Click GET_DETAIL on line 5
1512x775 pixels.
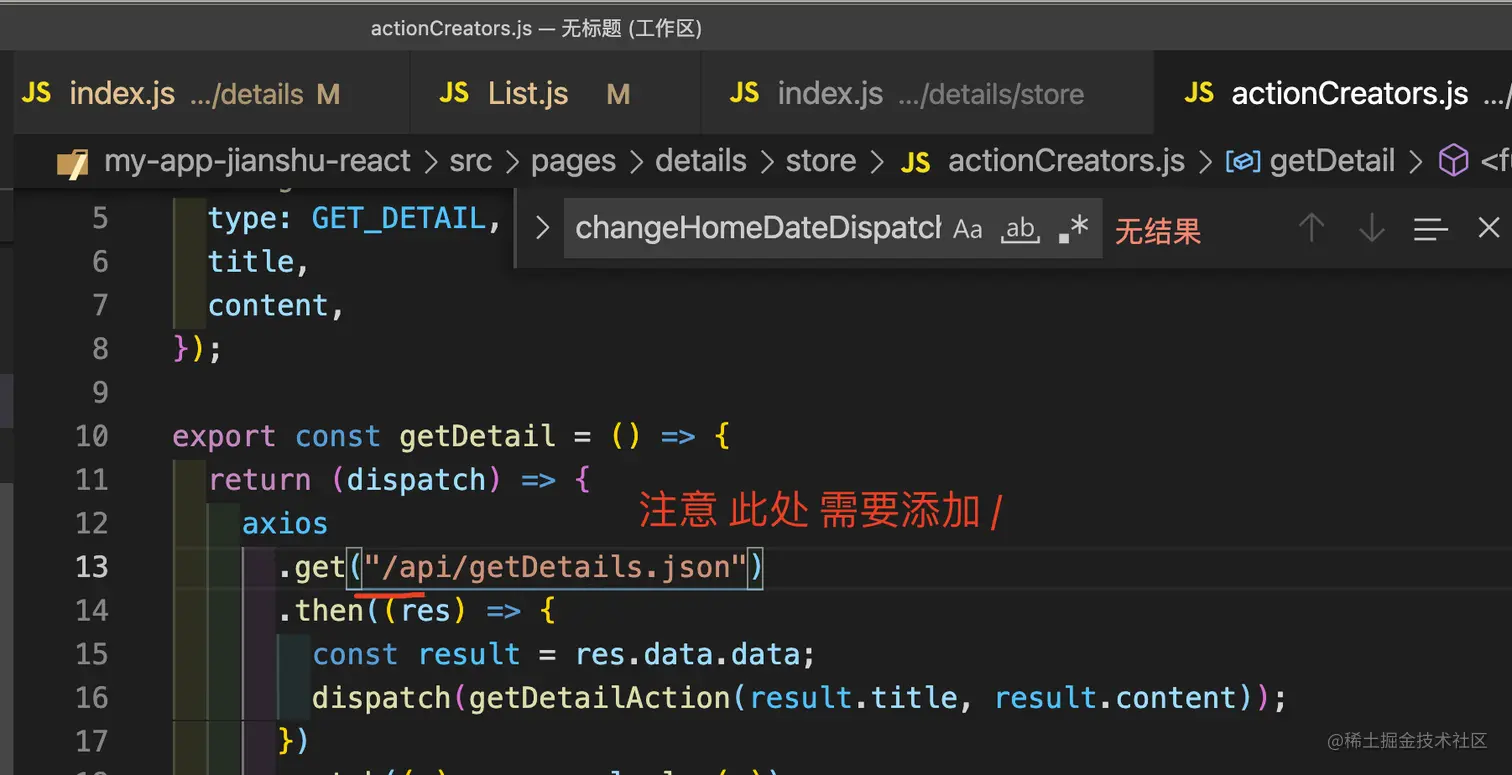click(398, 219)
